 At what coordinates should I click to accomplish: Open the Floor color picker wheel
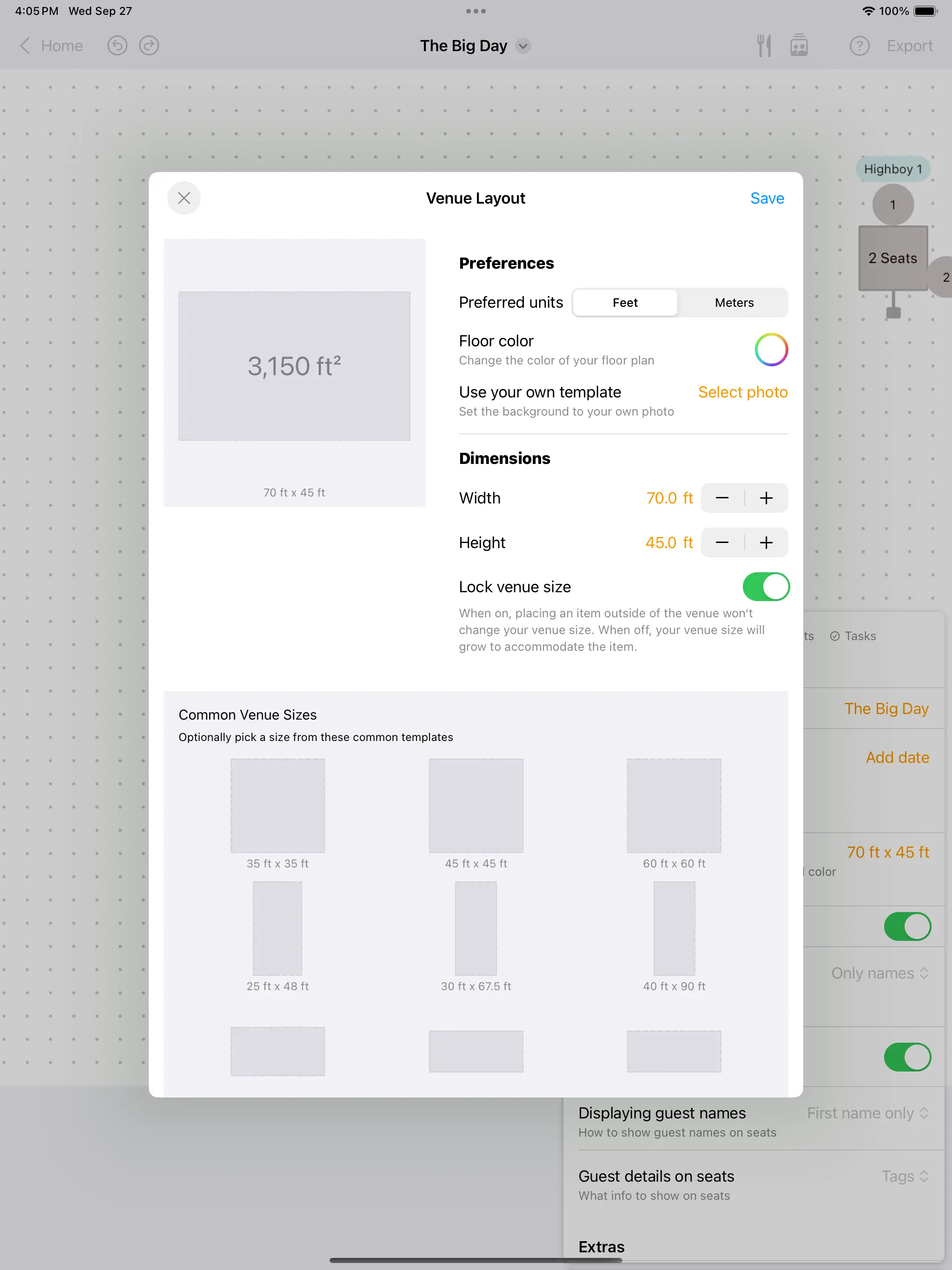click(x=771, y=349)
